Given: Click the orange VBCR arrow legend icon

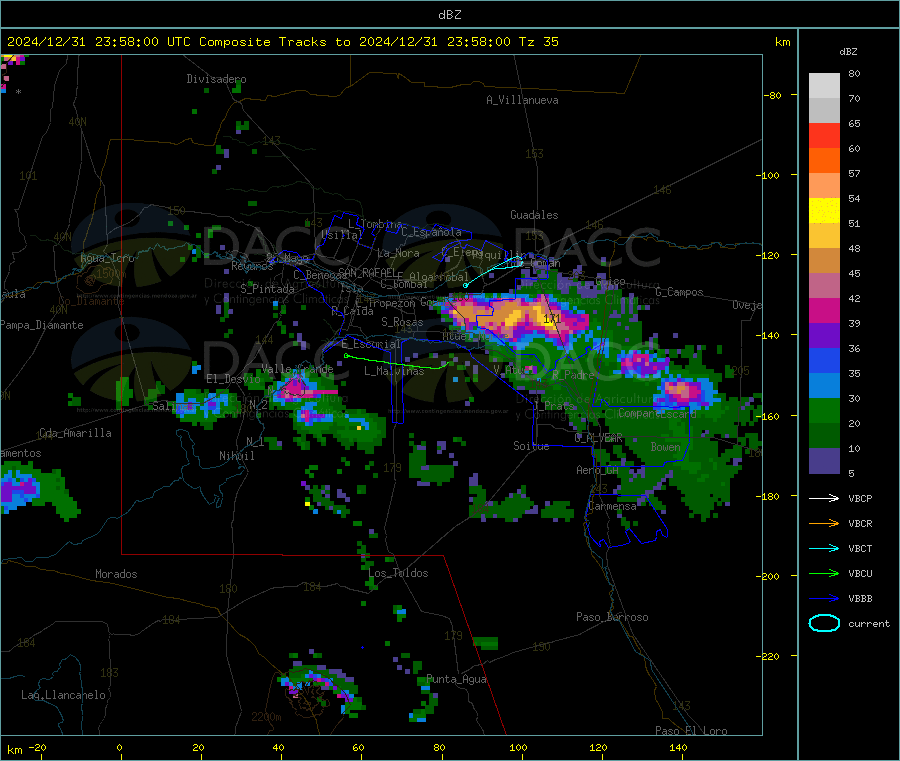Looking at the screenshot, I should tap(824, 523).
